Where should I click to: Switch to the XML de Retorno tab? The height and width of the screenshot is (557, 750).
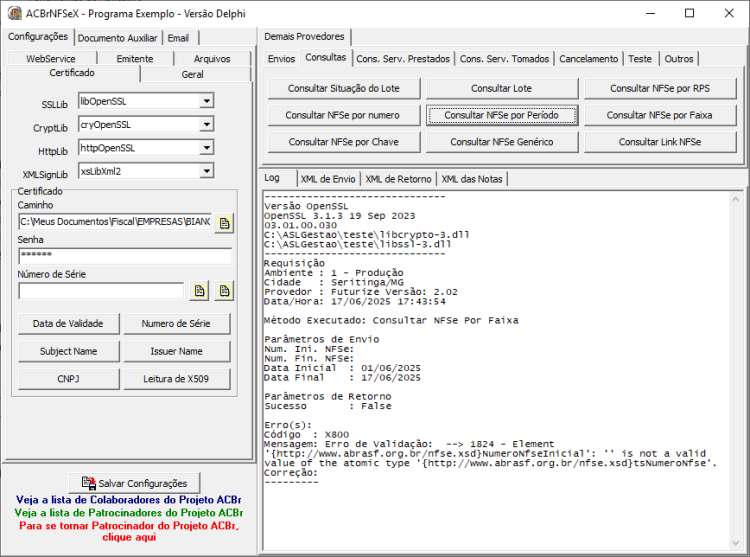[398, 179]
